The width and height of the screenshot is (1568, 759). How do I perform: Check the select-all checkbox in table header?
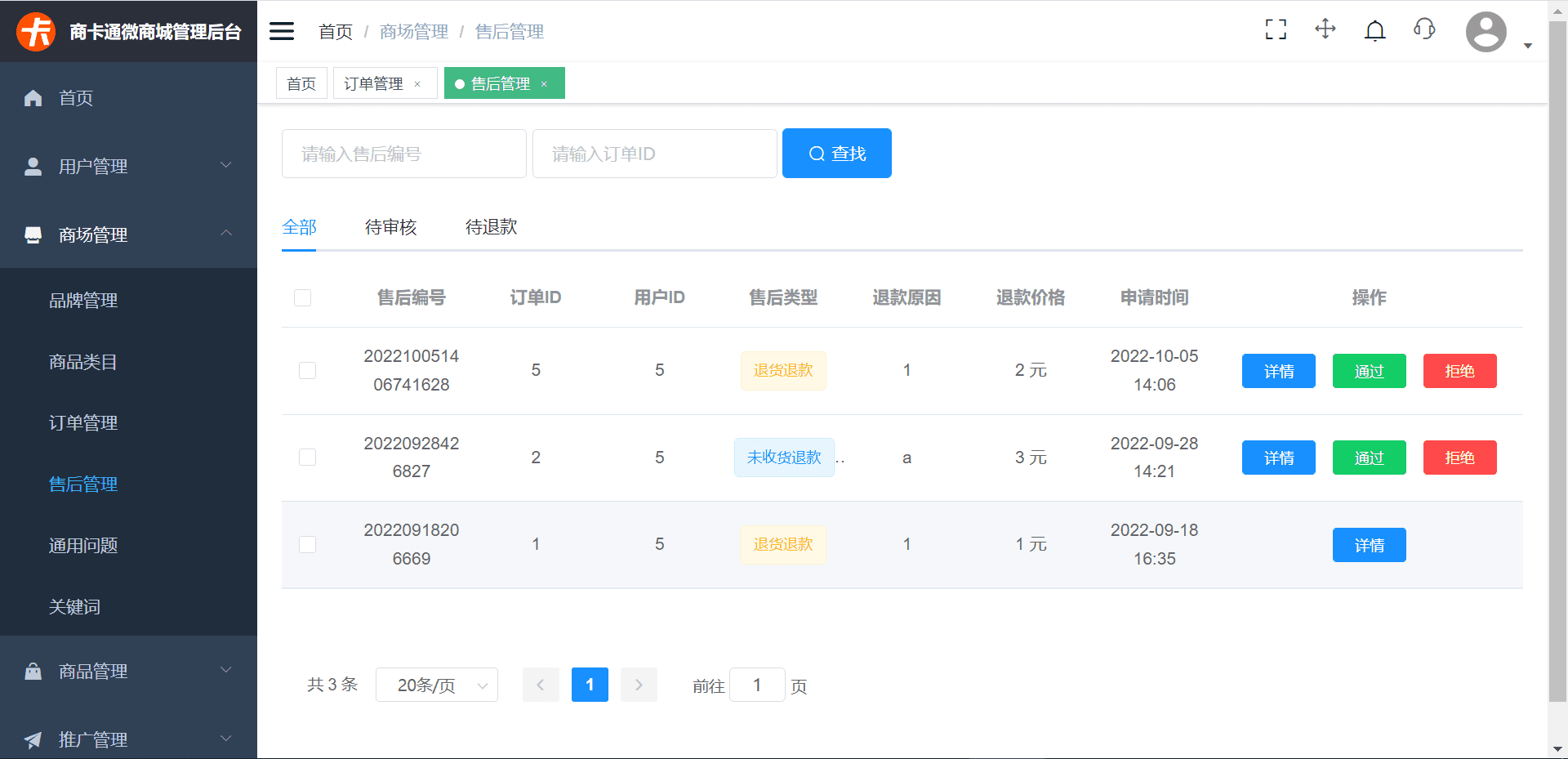302,297
